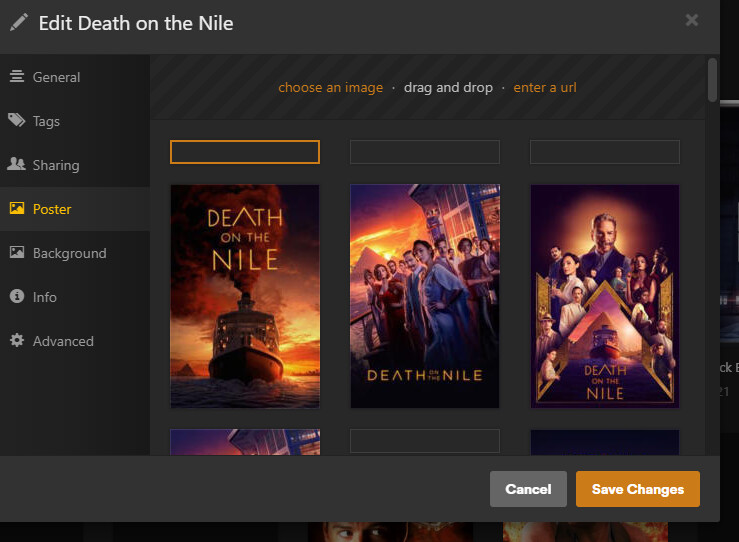Image resolution: width=739 pixels, height=542 pixels.
Task: Open the Info tab
Action: (75, 297)
